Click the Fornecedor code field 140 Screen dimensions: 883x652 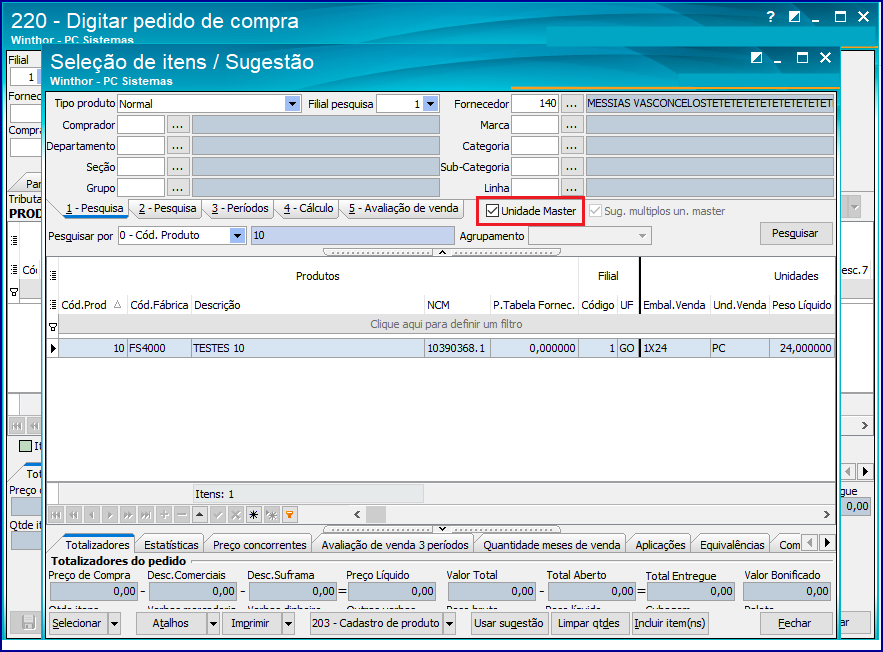point(534,104)
